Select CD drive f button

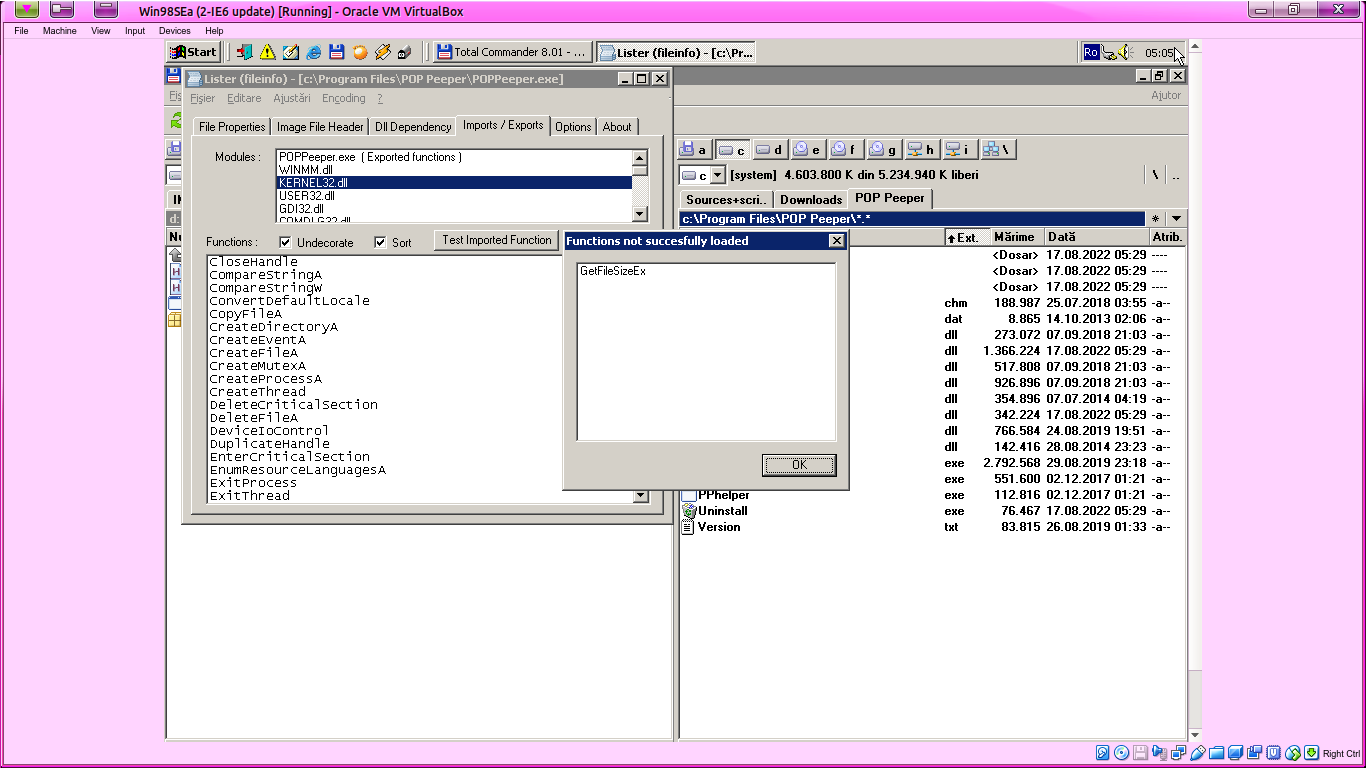(845, 150)
